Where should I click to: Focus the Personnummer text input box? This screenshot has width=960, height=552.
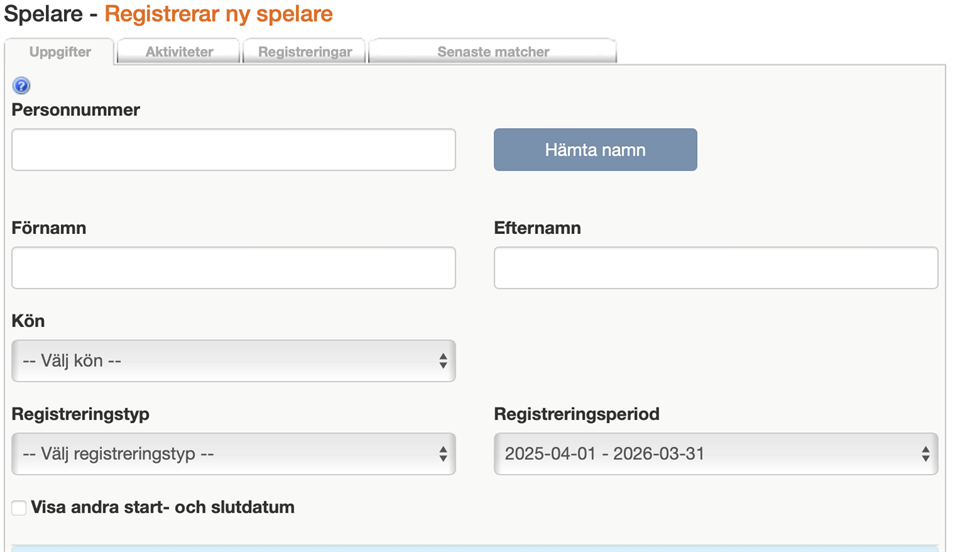(233, 150)
